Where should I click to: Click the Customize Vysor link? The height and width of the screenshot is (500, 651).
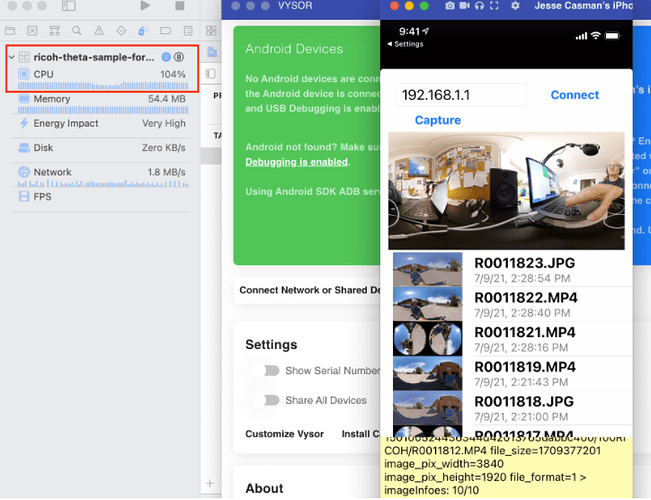(284, 434)
